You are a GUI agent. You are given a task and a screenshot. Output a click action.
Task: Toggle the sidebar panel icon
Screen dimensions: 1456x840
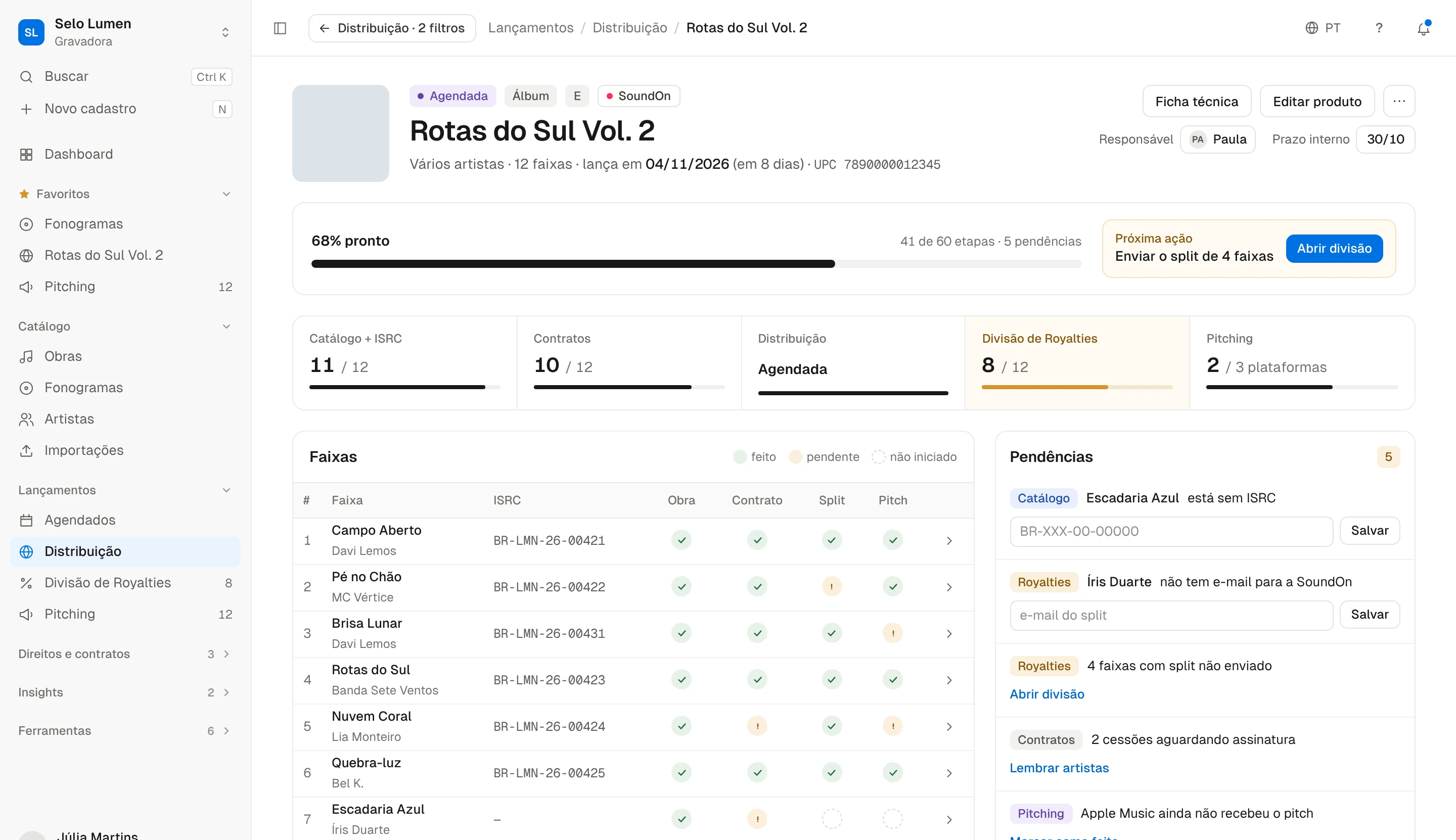[x=280, y=28]
